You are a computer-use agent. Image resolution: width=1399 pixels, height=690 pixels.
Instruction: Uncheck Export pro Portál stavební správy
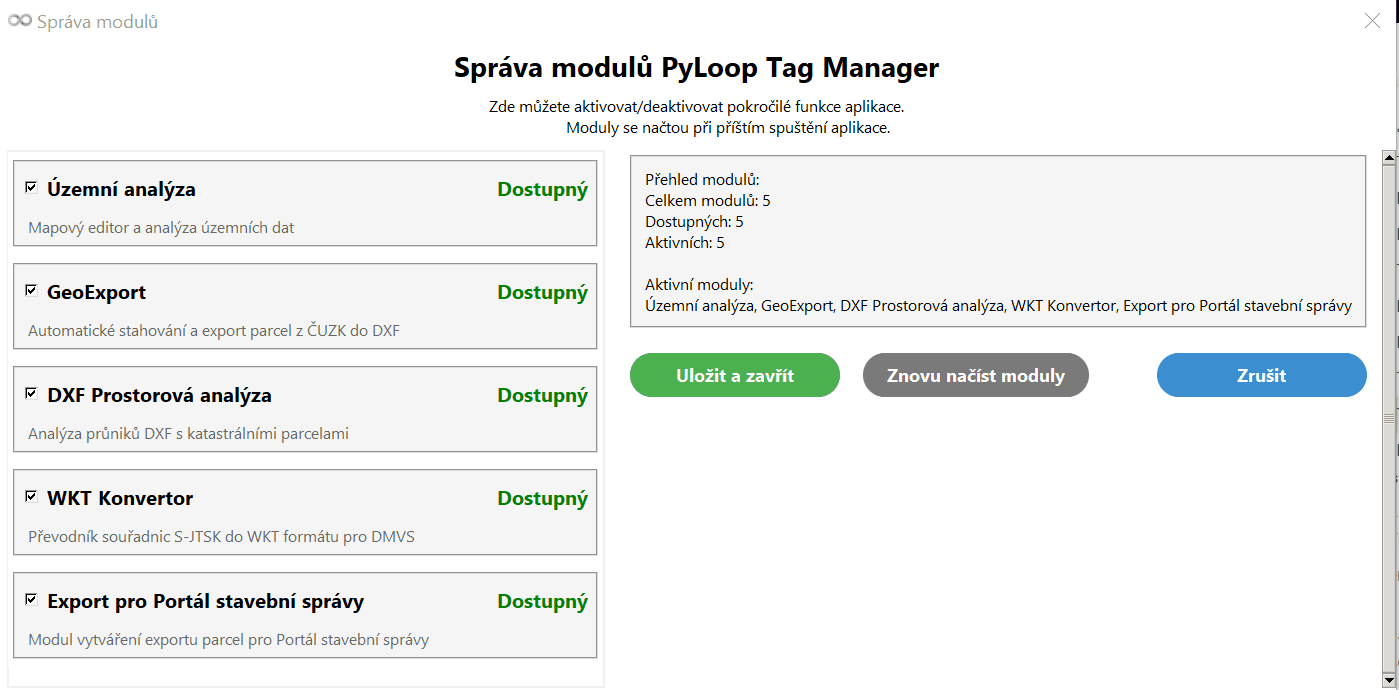(x=32, y=599)
